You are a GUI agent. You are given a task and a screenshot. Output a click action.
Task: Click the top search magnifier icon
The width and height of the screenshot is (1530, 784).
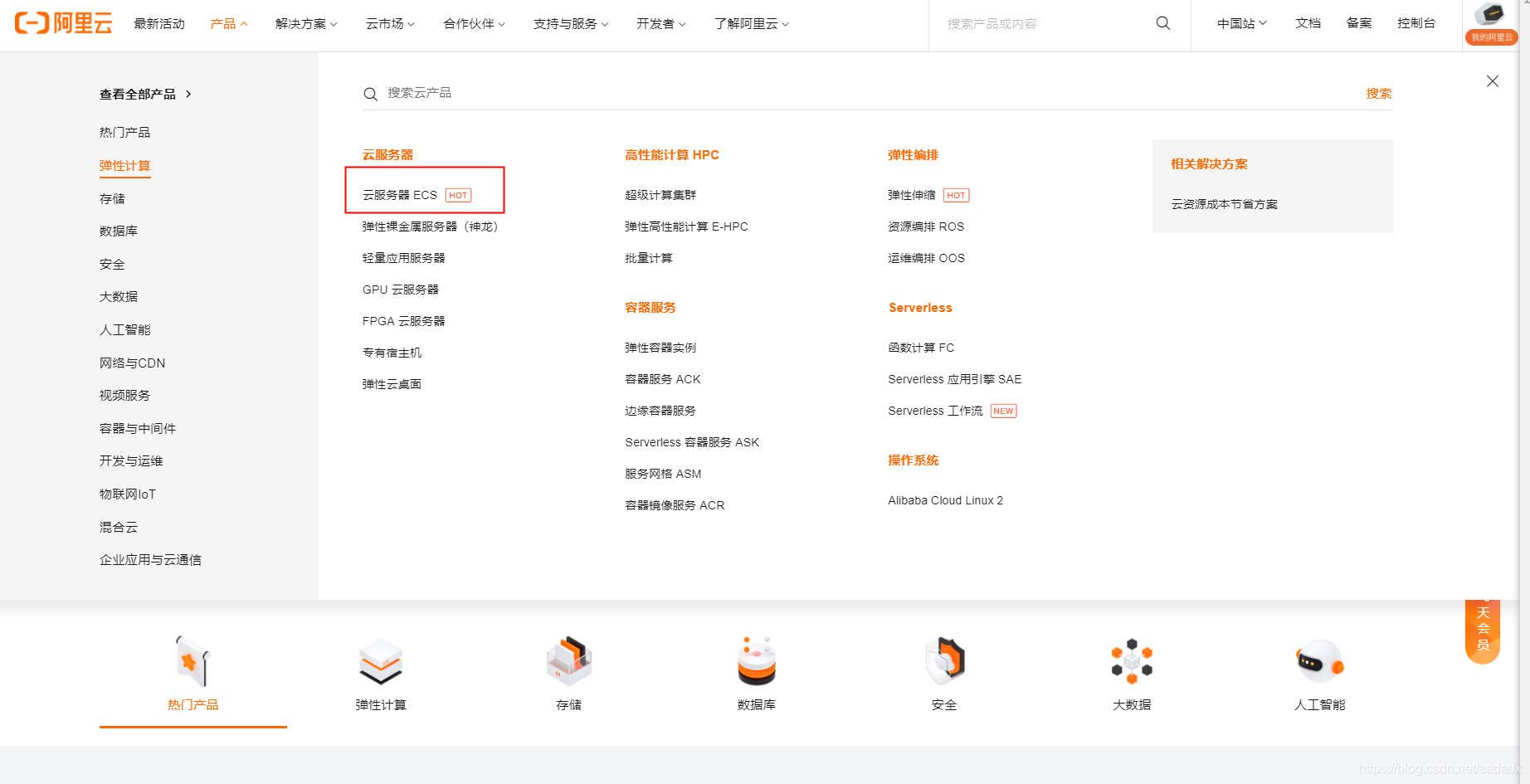tap(1163, 23)
